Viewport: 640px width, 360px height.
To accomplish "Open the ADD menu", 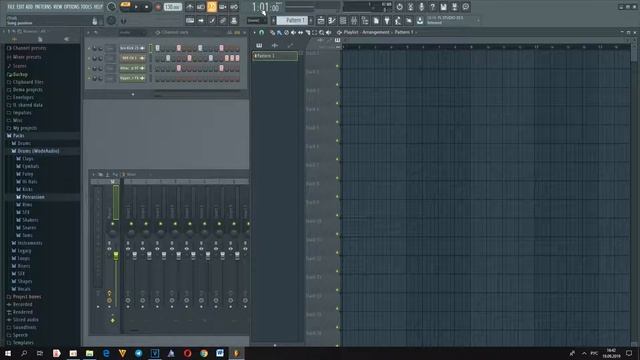I will pyautogui.click(x=29, y=7).
